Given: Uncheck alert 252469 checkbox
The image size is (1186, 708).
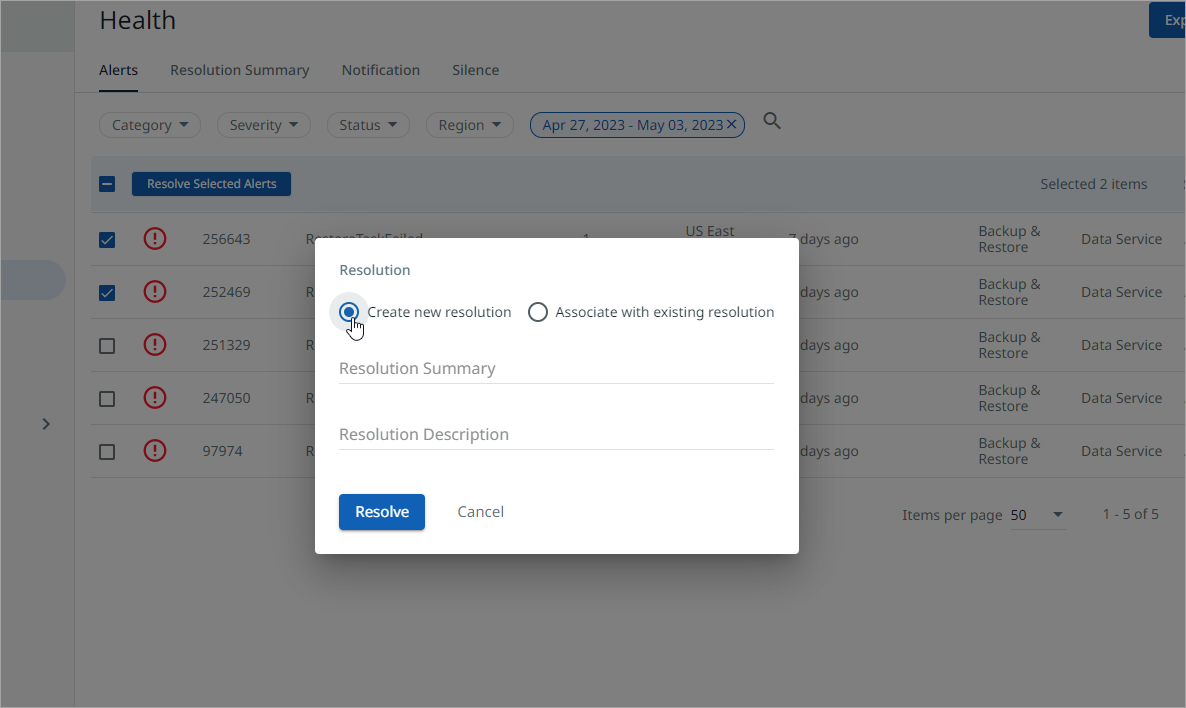Looking at the screenshot, I should pyautogui.click(x=107, y=293).
